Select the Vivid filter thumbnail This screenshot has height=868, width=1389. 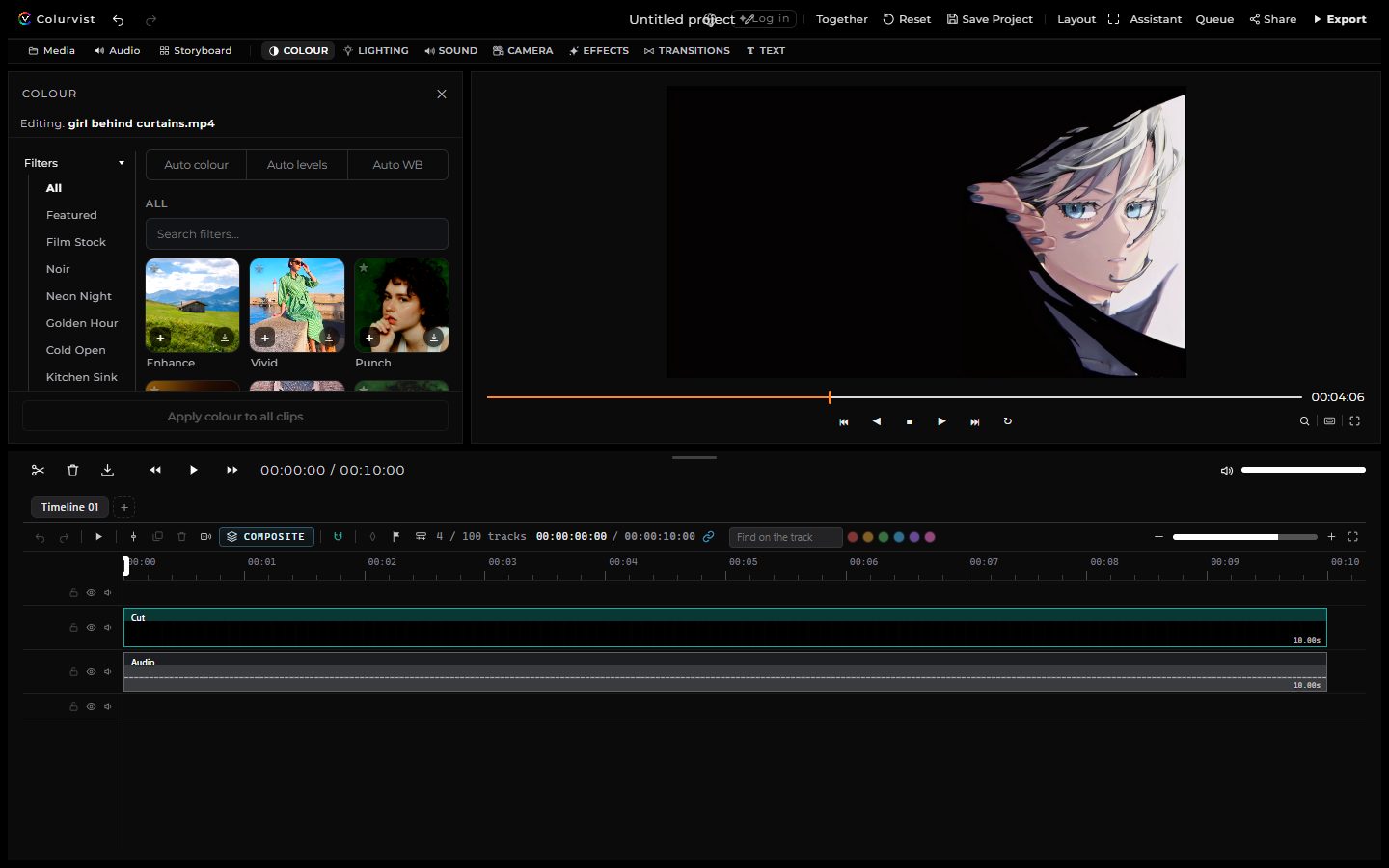[x=297, y=305]
